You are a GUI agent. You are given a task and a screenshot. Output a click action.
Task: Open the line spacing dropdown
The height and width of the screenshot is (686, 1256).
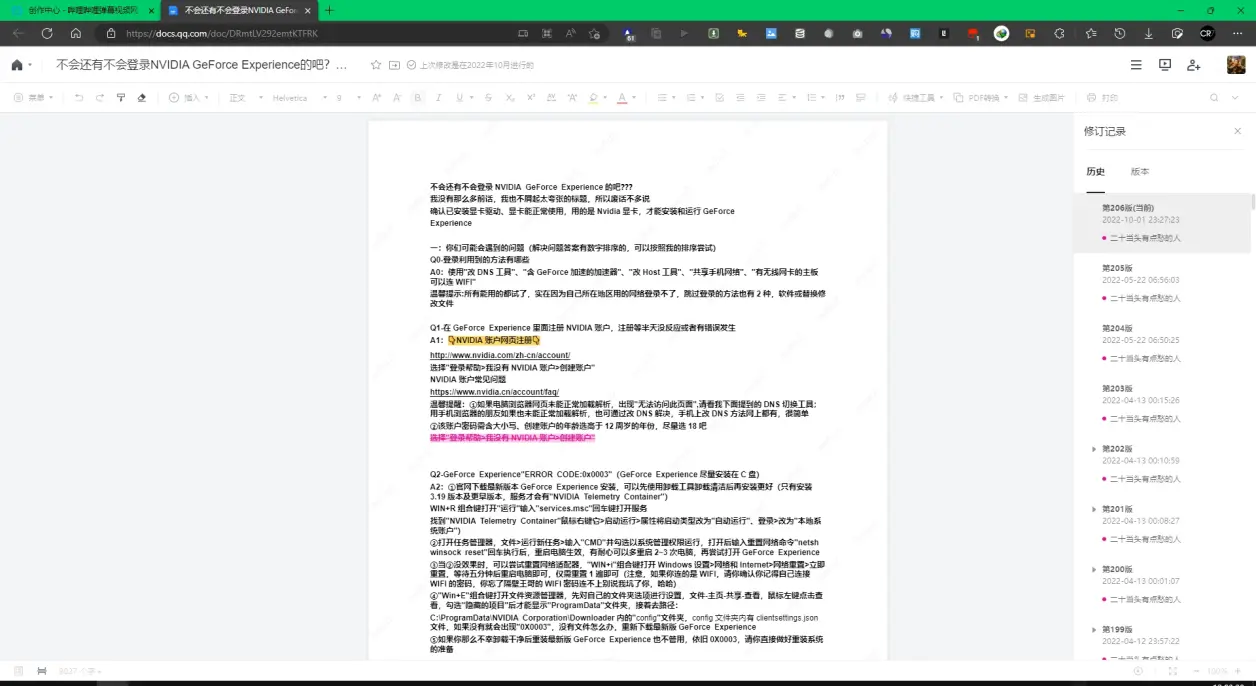pos(815,98)
